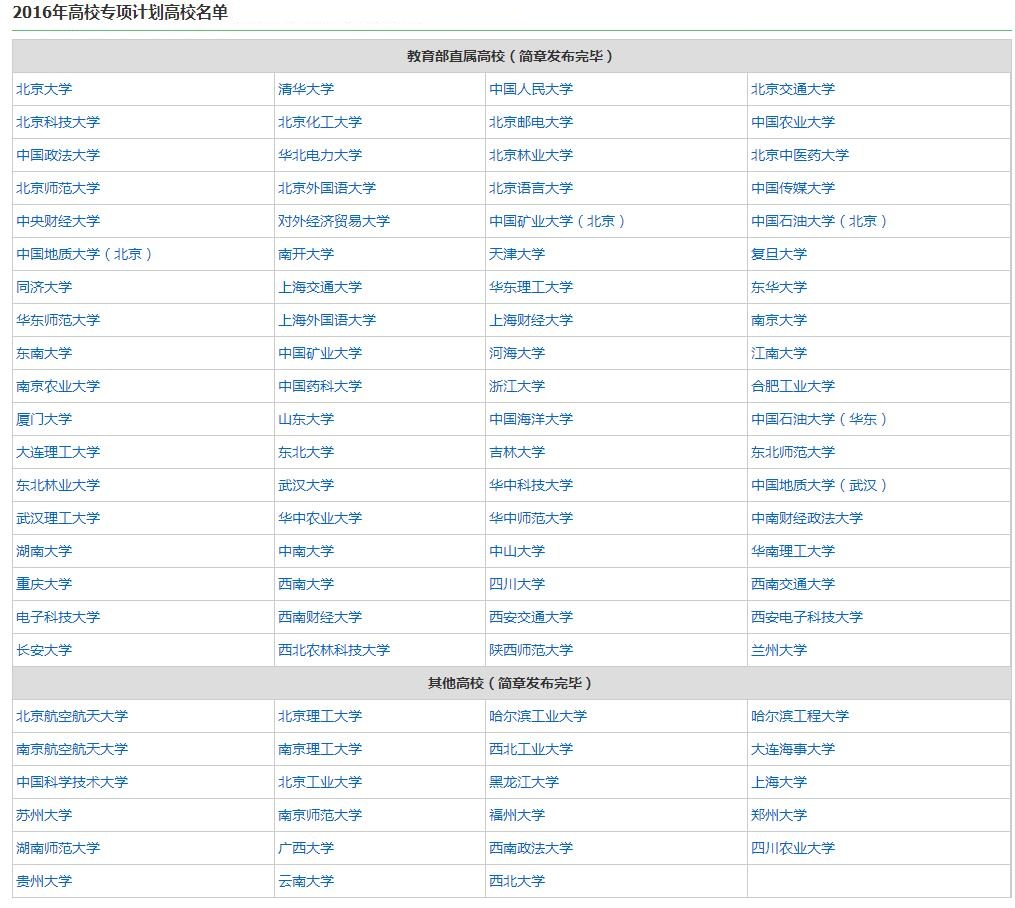Click 中国地质大学（北京）
Image resolution: width=1015 pixels, height=908 pixels.
tap(84, 254)
